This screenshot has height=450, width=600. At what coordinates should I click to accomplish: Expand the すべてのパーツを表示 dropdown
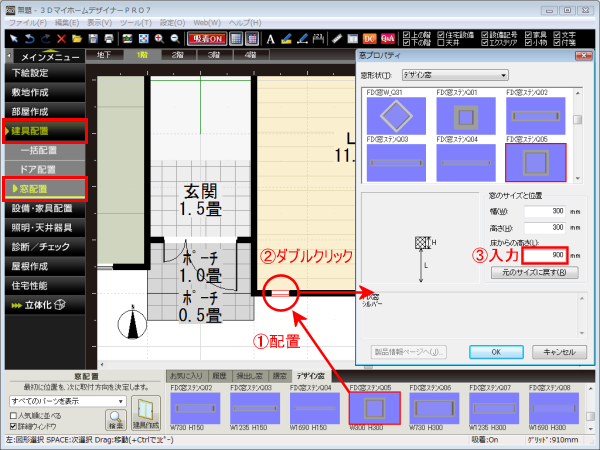point(67,400)
